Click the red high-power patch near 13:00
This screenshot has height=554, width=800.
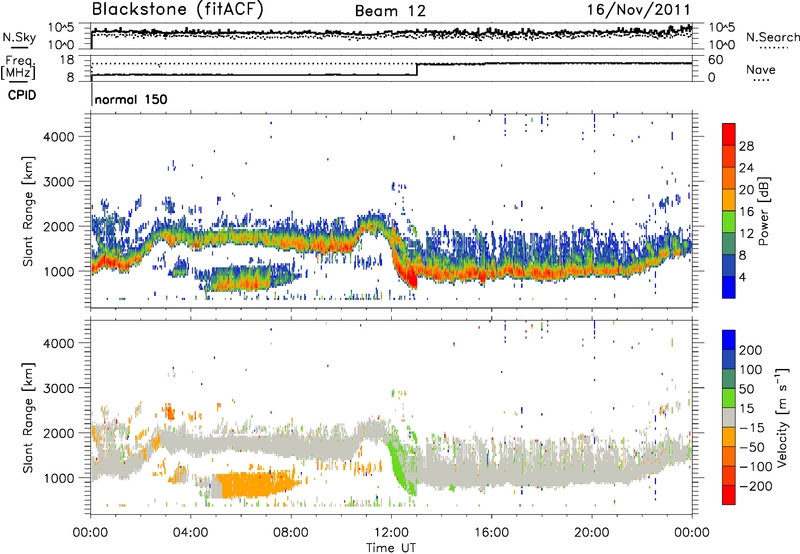click(408, 277)
